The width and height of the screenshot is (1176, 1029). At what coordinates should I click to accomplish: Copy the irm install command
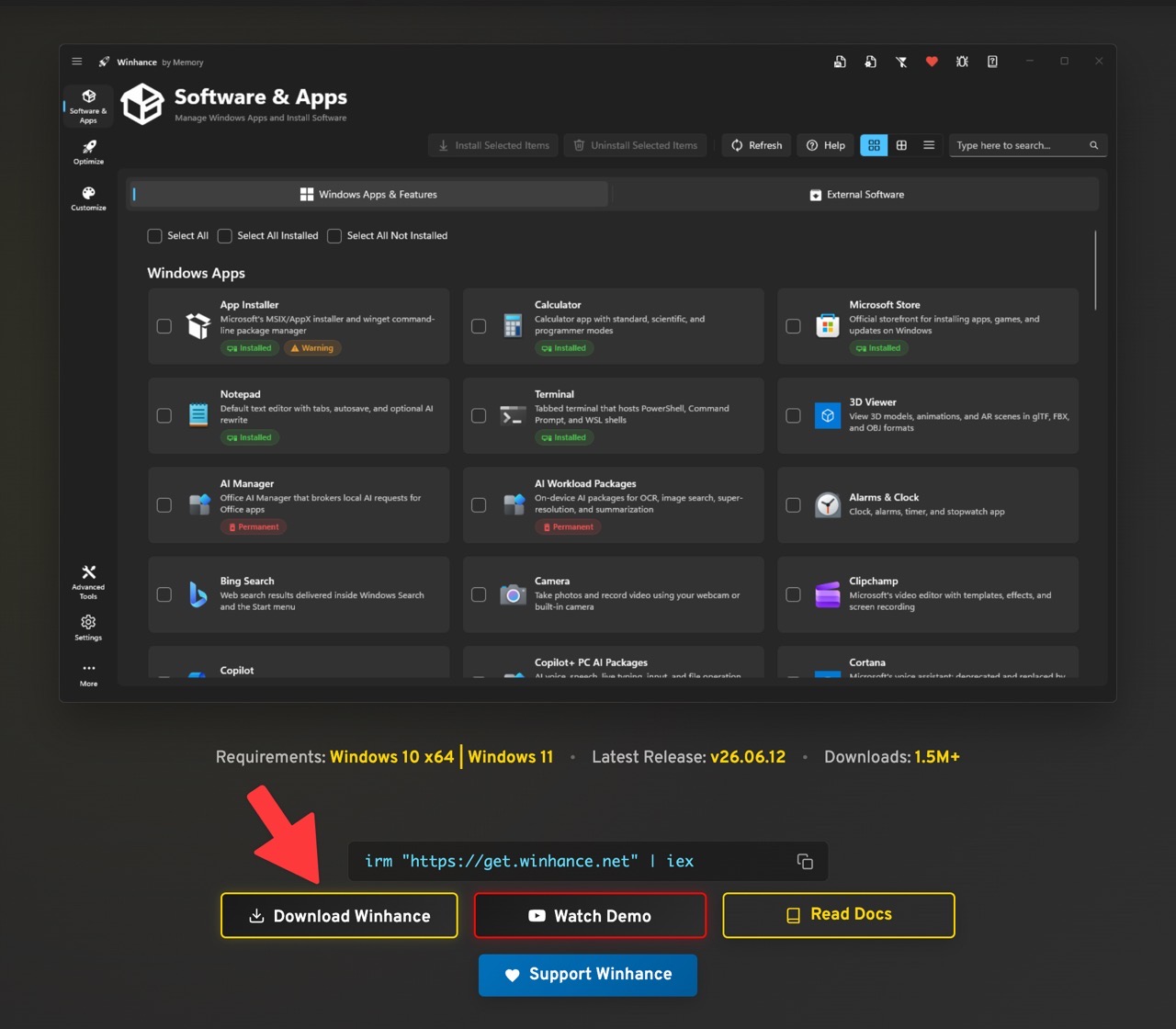805,861
